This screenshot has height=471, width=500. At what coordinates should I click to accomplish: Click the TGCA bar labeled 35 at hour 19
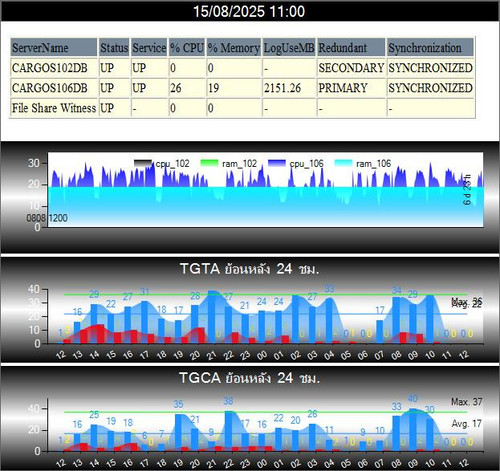click(178, 433)
